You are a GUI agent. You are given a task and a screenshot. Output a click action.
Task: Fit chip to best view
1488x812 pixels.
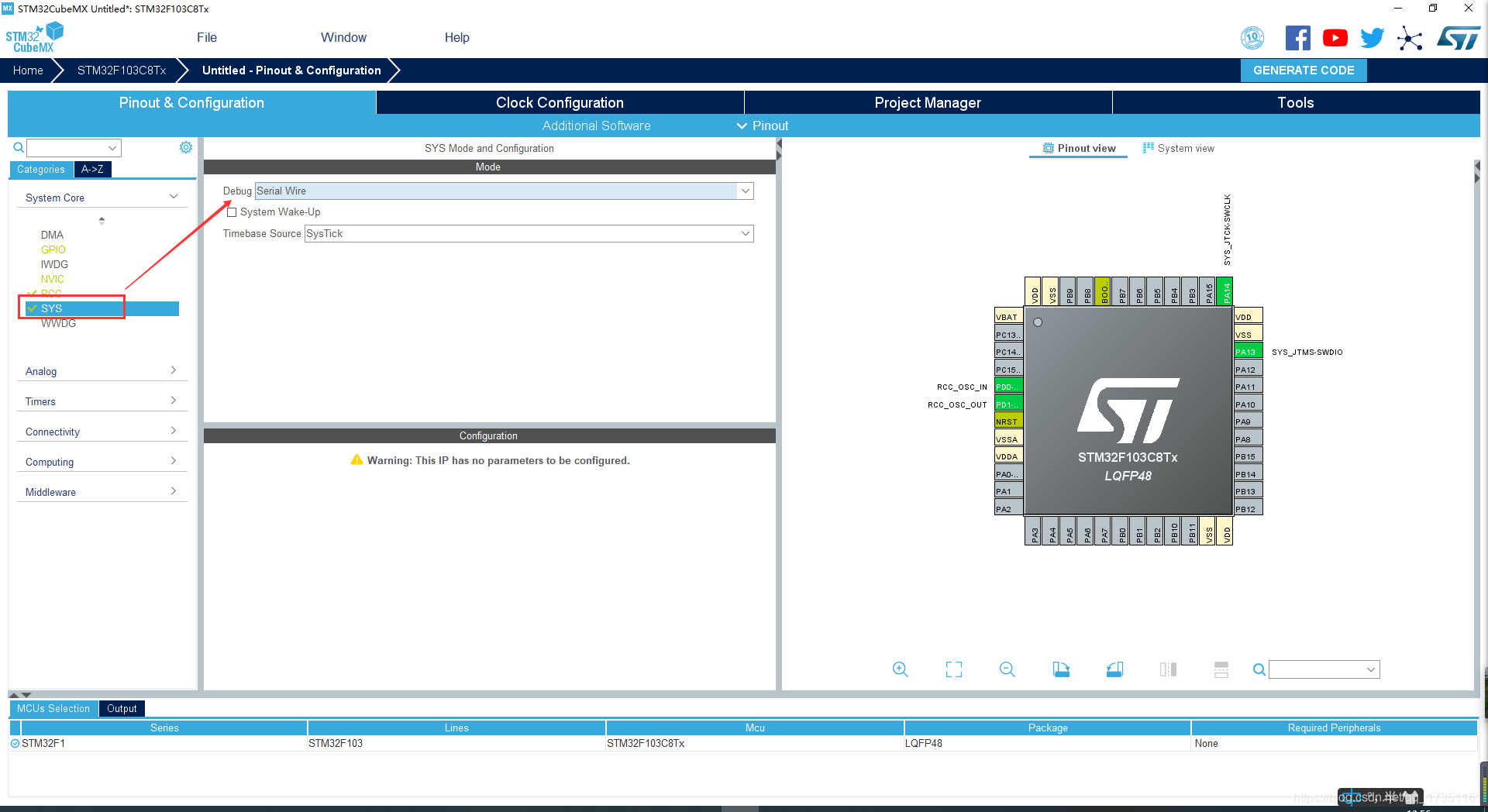pos(954,669)
